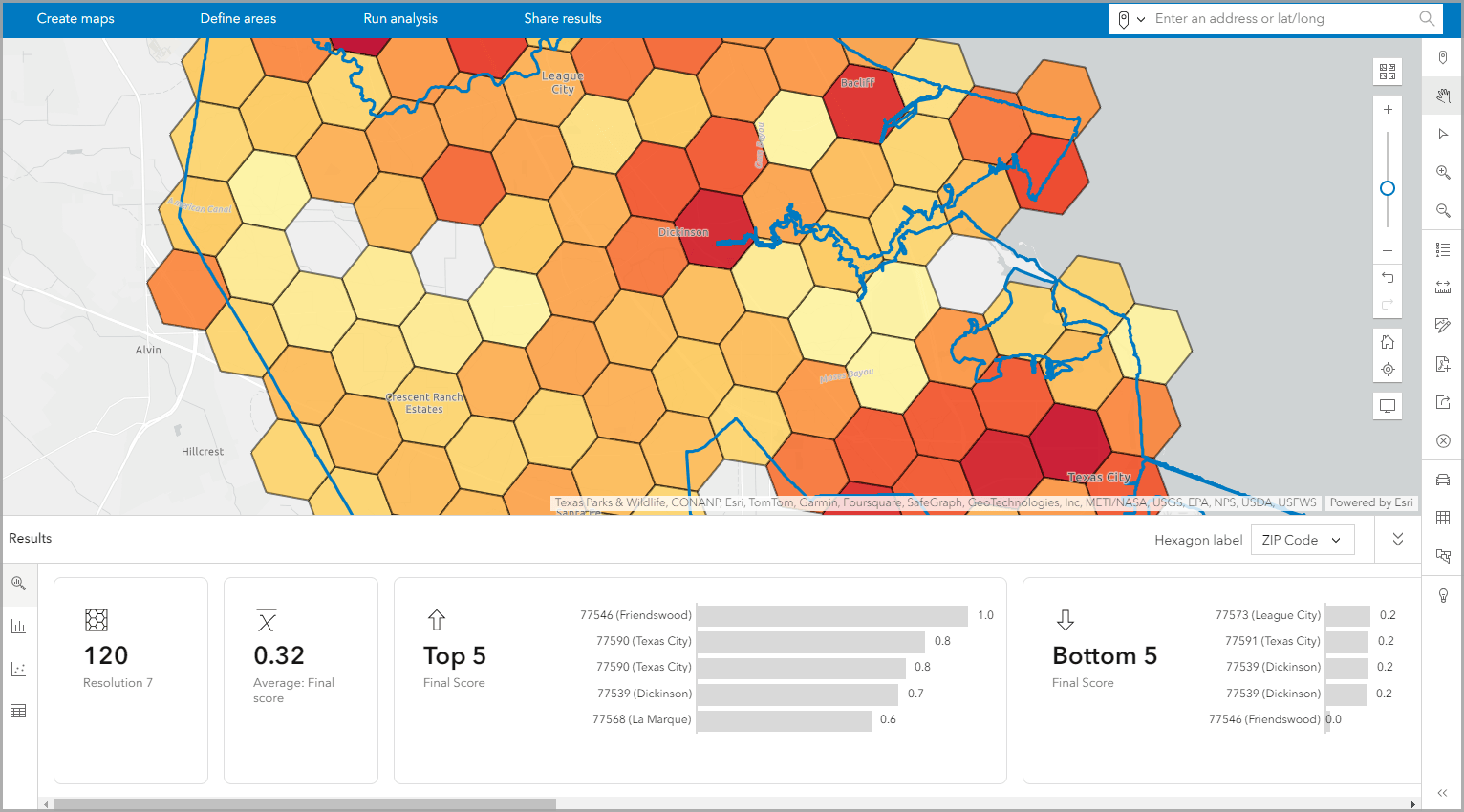Open the Drive time tool
This screenshot has width=1464, height=812.
(x=1443, y=479)
